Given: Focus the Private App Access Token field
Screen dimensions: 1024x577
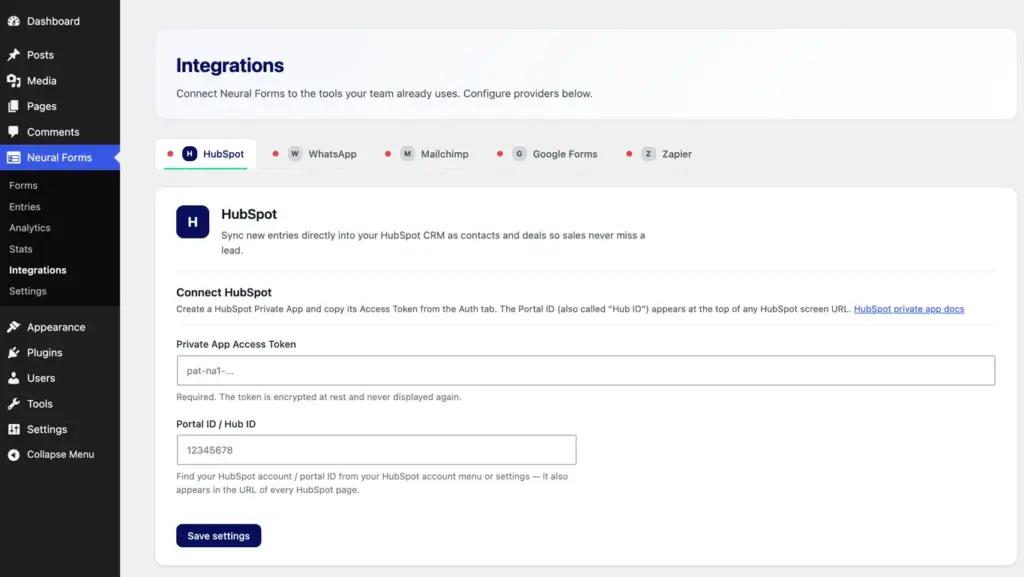Looking at the screenshot, I should [x=586, y=370].
